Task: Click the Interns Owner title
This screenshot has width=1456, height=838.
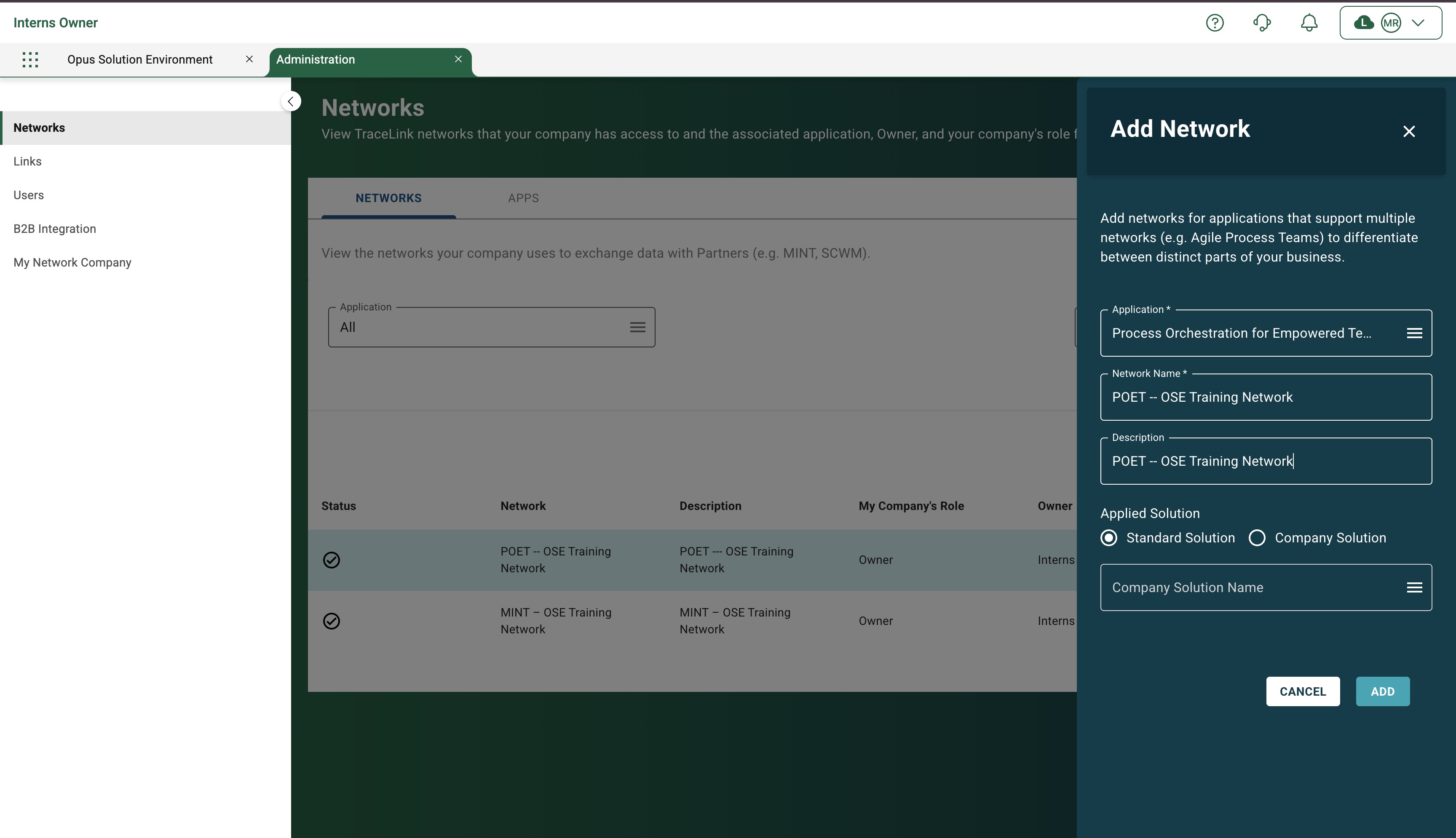Action: (x=55, y=23)
